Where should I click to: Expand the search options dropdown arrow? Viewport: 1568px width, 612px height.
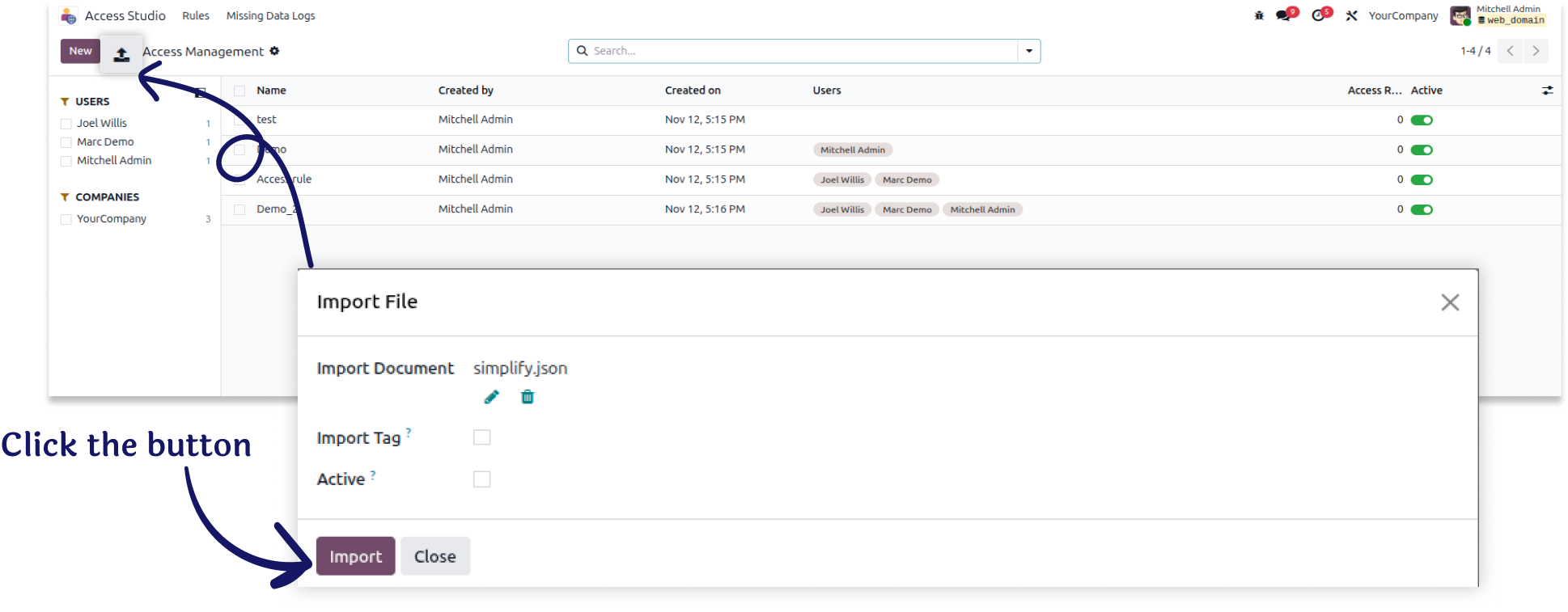click(x=1029, y=51)
